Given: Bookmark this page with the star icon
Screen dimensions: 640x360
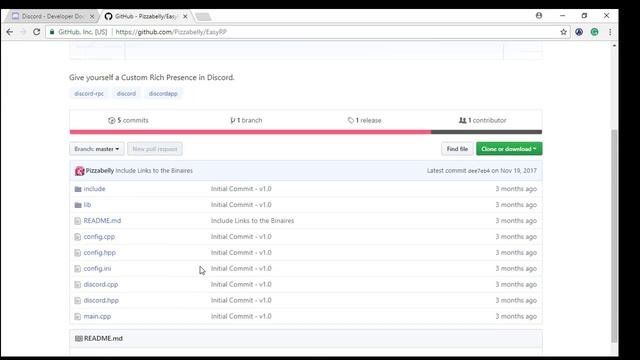Looking at the screenshot, I should click(564, 32).
